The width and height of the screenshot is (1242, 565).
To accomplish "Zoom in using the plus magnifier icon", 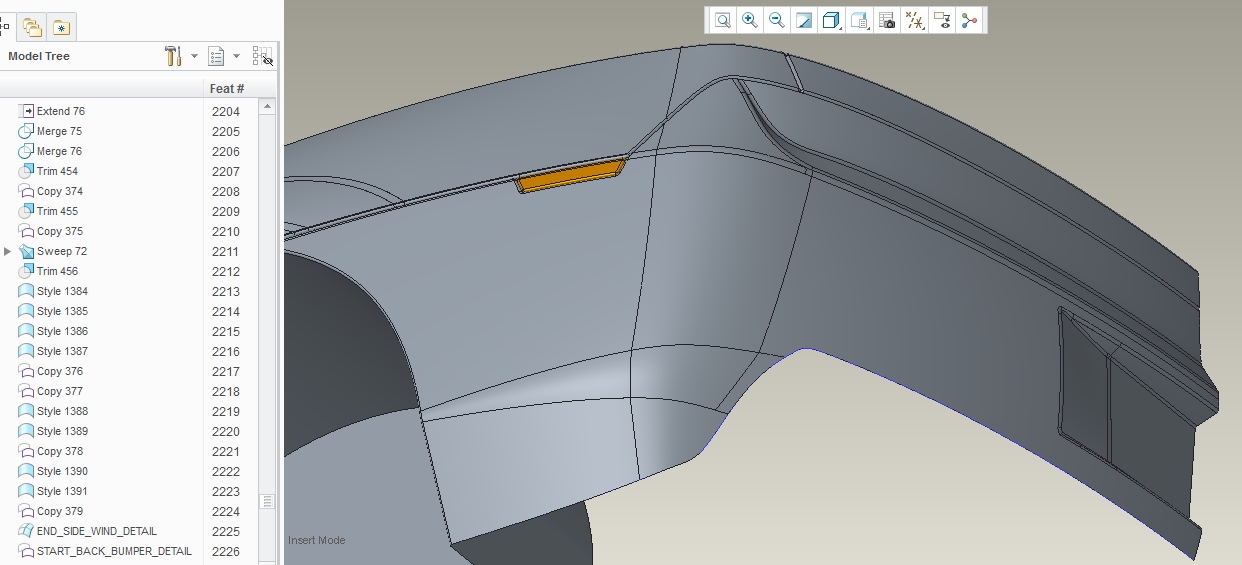I will 749,20.
